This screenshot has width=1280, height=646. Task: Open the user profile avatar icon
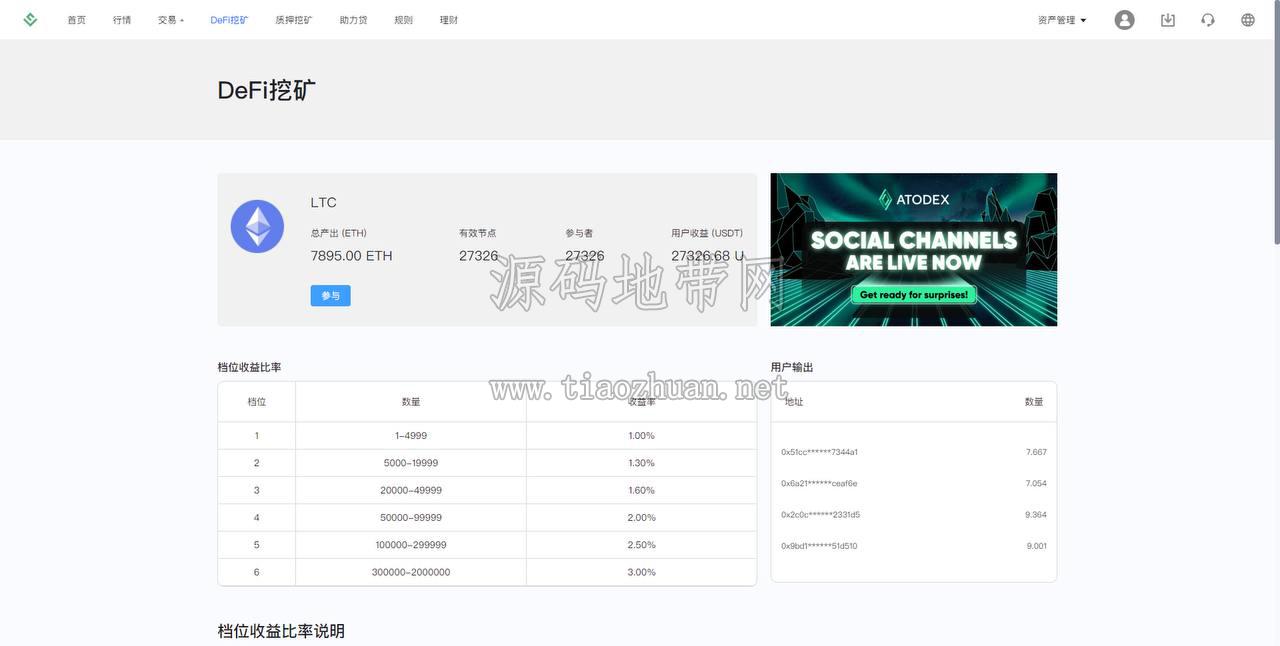pyautogui.click(x=1125, y=20)
